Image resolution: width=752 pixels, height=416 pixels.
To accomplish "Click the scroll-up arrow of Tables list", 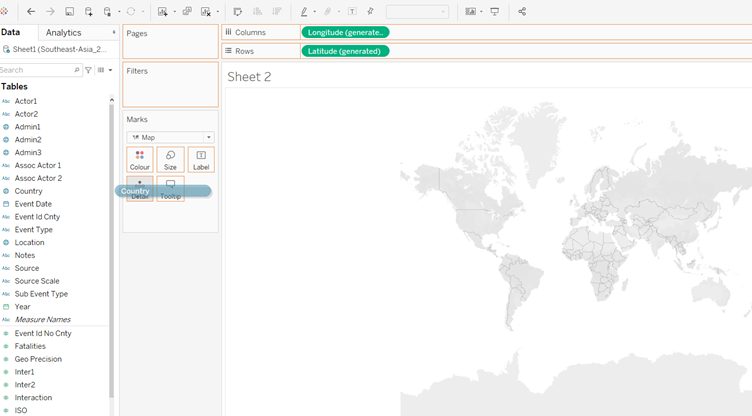I will [112, 100].
